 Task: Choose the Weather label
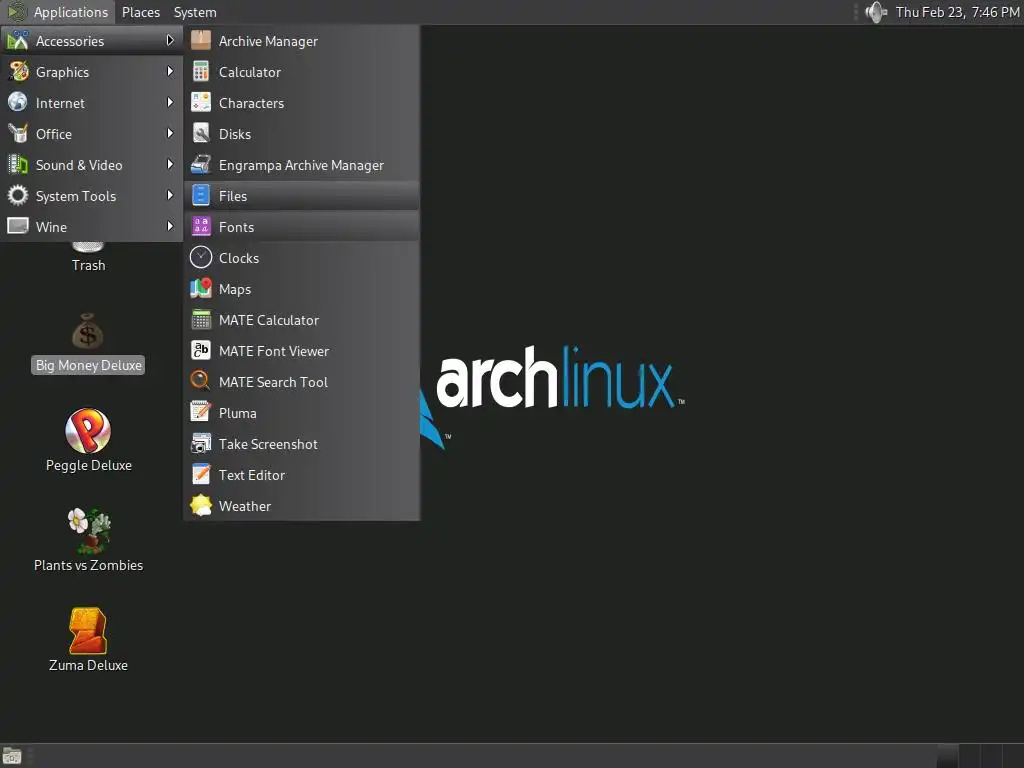tap(245, 506)
